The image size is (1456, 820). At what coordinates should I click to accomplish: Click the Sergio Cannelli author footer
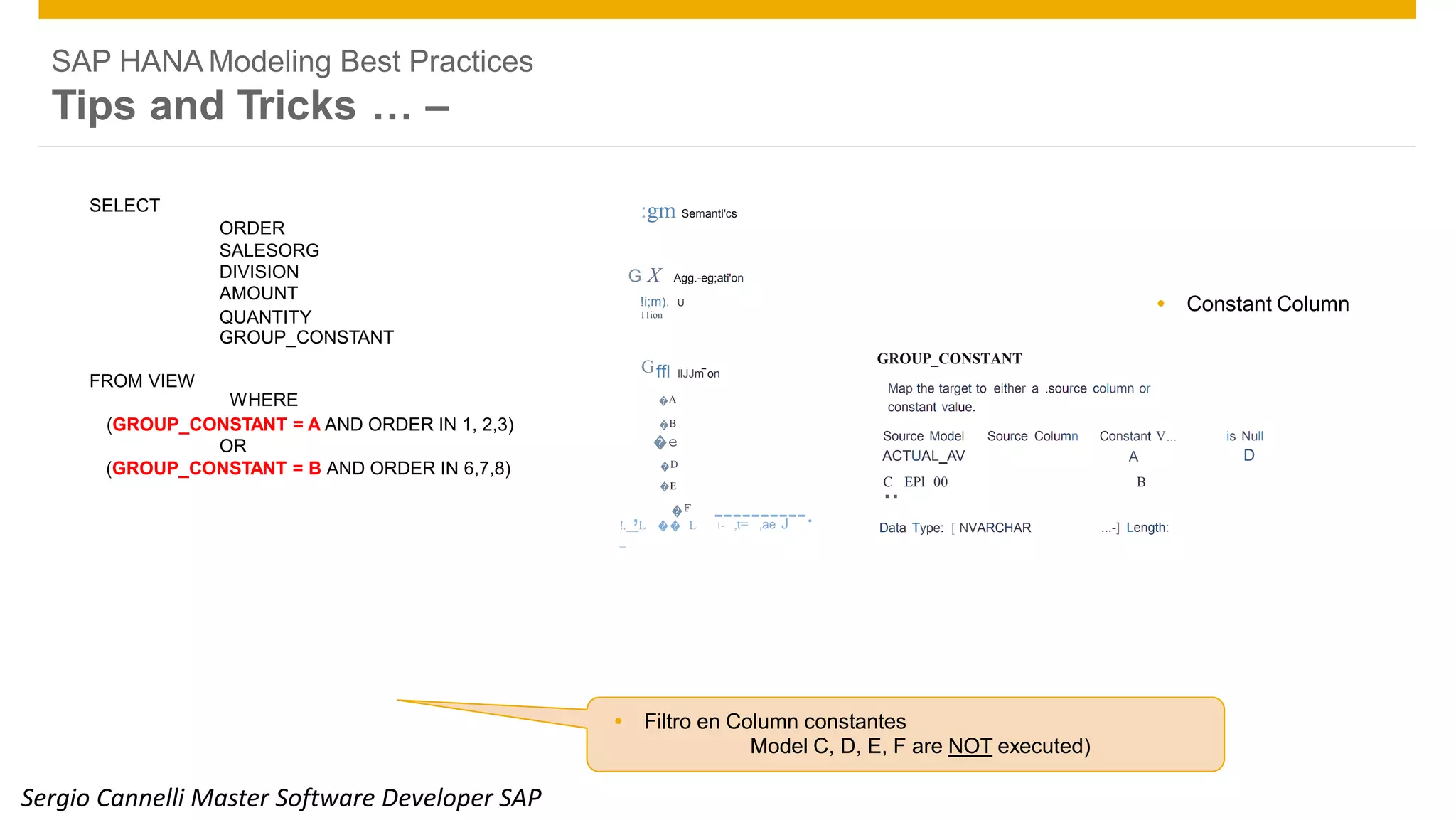pos(282,798)
